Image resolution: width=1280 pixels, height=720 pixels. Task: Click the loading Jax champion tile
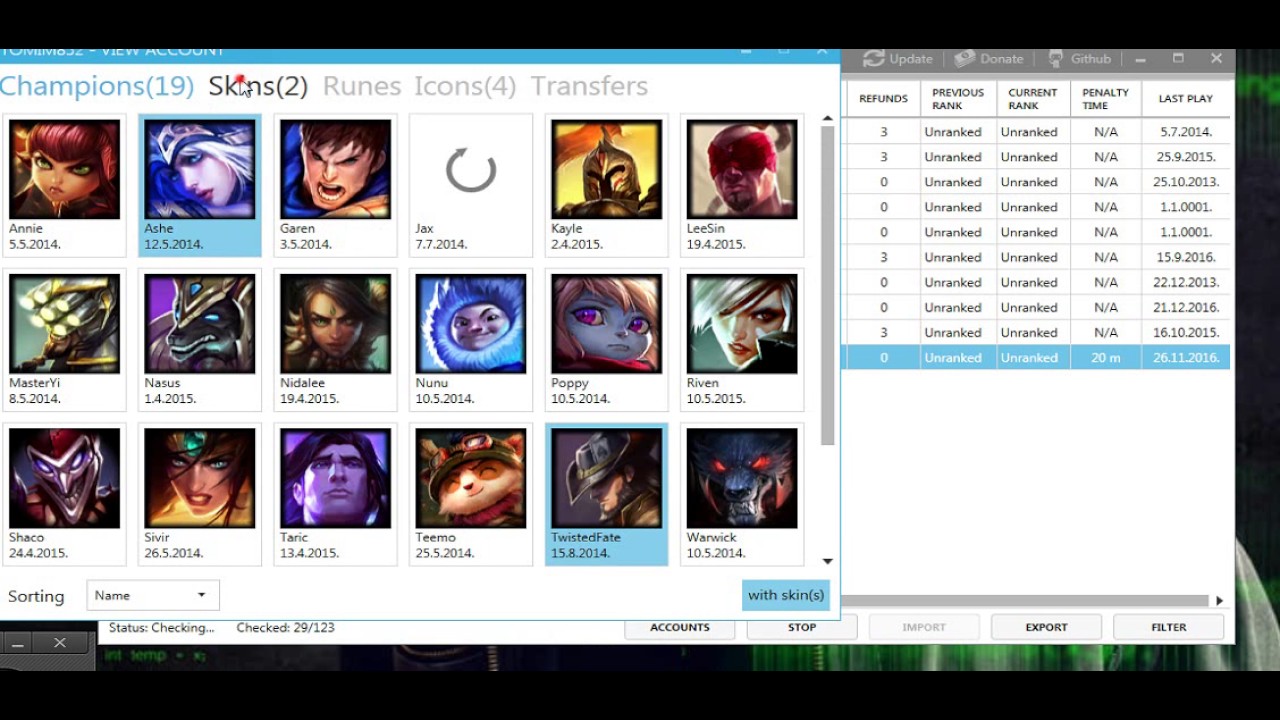(x=471, y=185)
